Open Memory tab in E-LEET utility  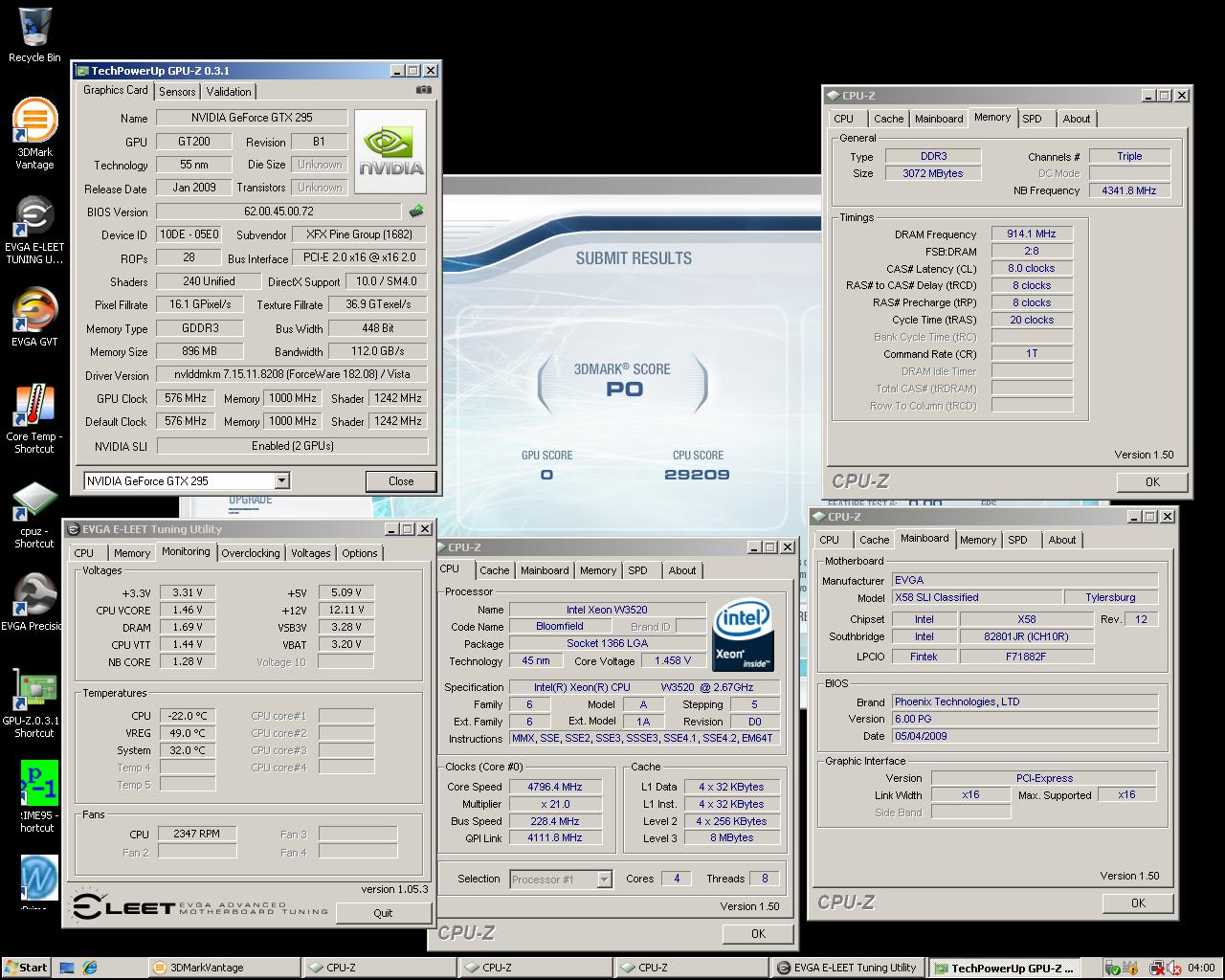click(132, 553)
